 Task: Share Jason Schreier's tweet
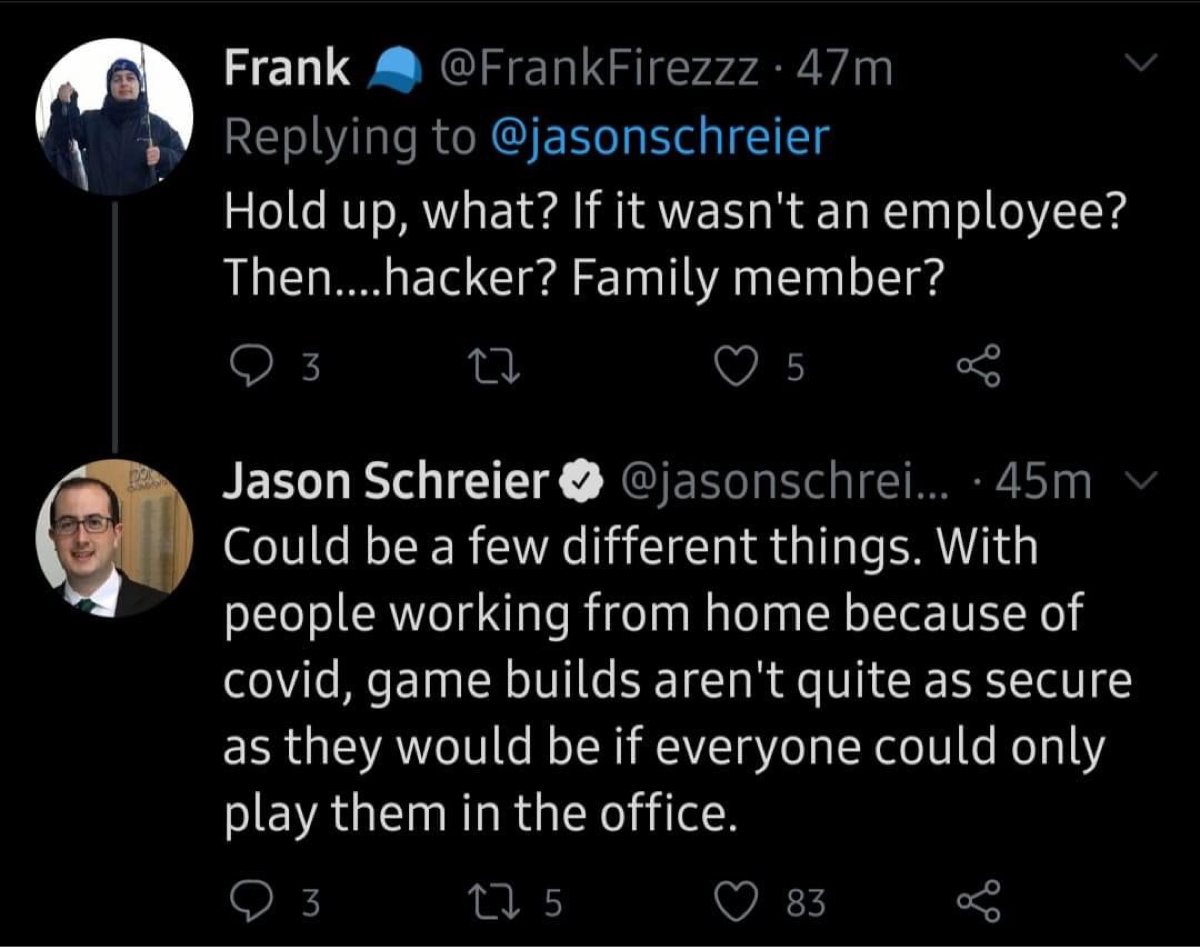point(977,902)
